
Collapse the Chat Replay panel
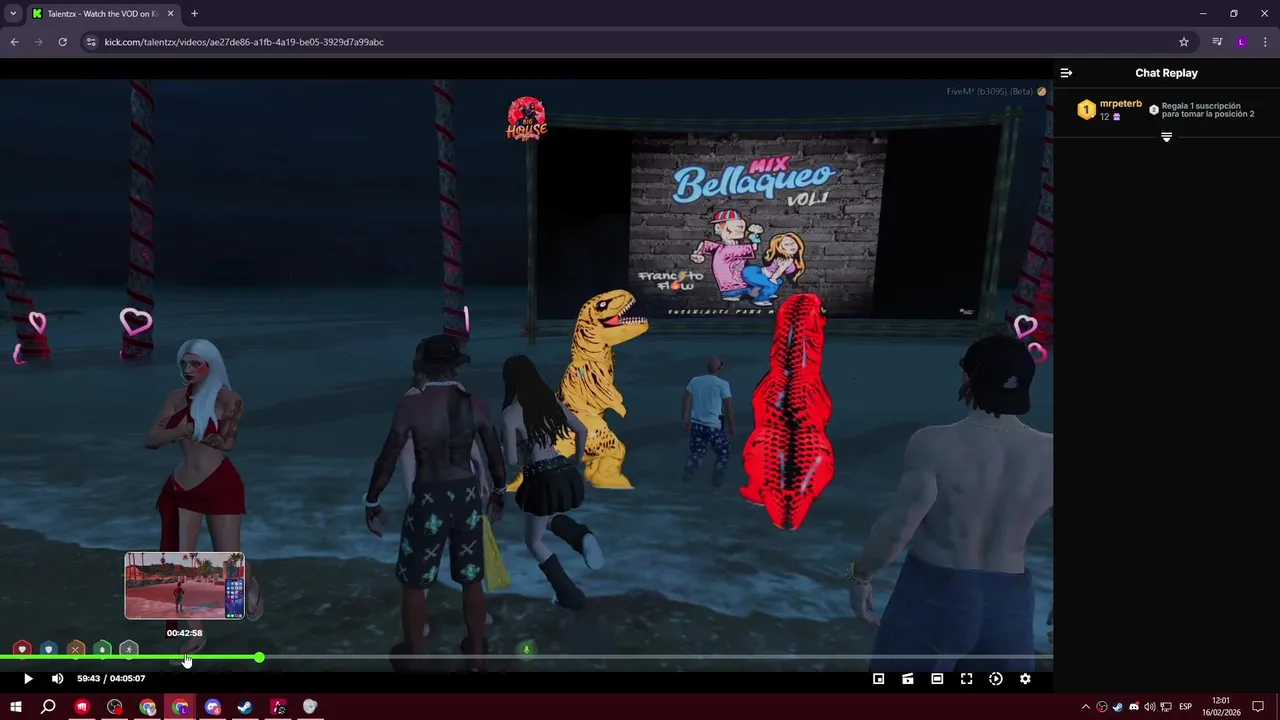tap(1066, 73)
